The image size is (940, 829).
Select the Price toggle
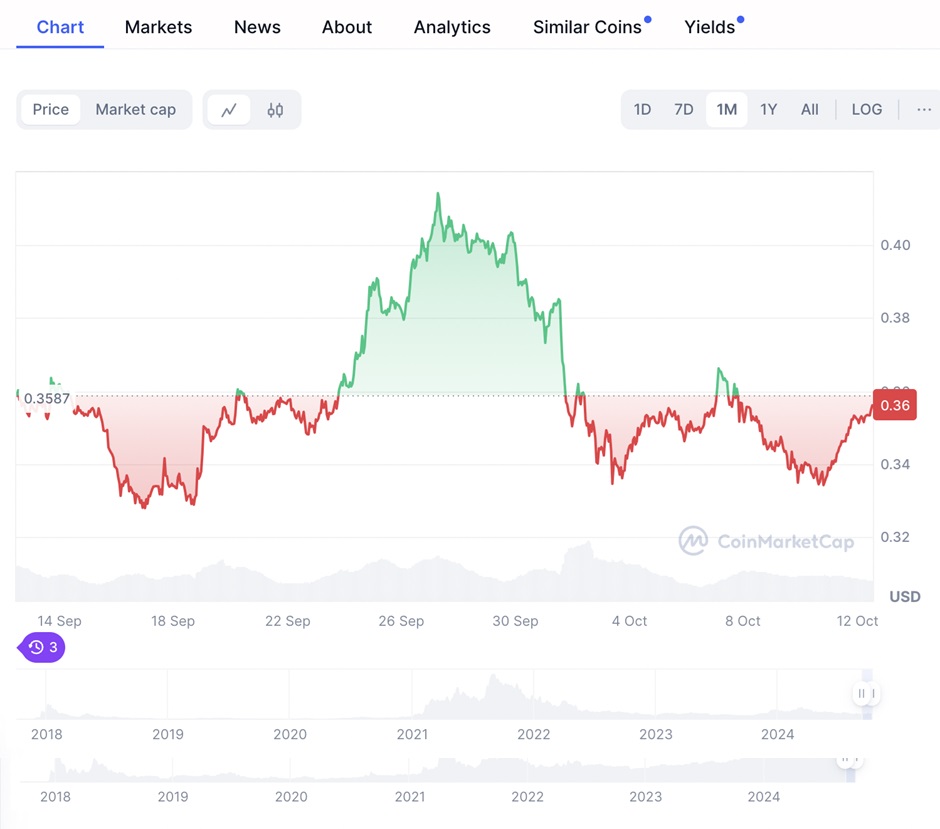(51, 110)
